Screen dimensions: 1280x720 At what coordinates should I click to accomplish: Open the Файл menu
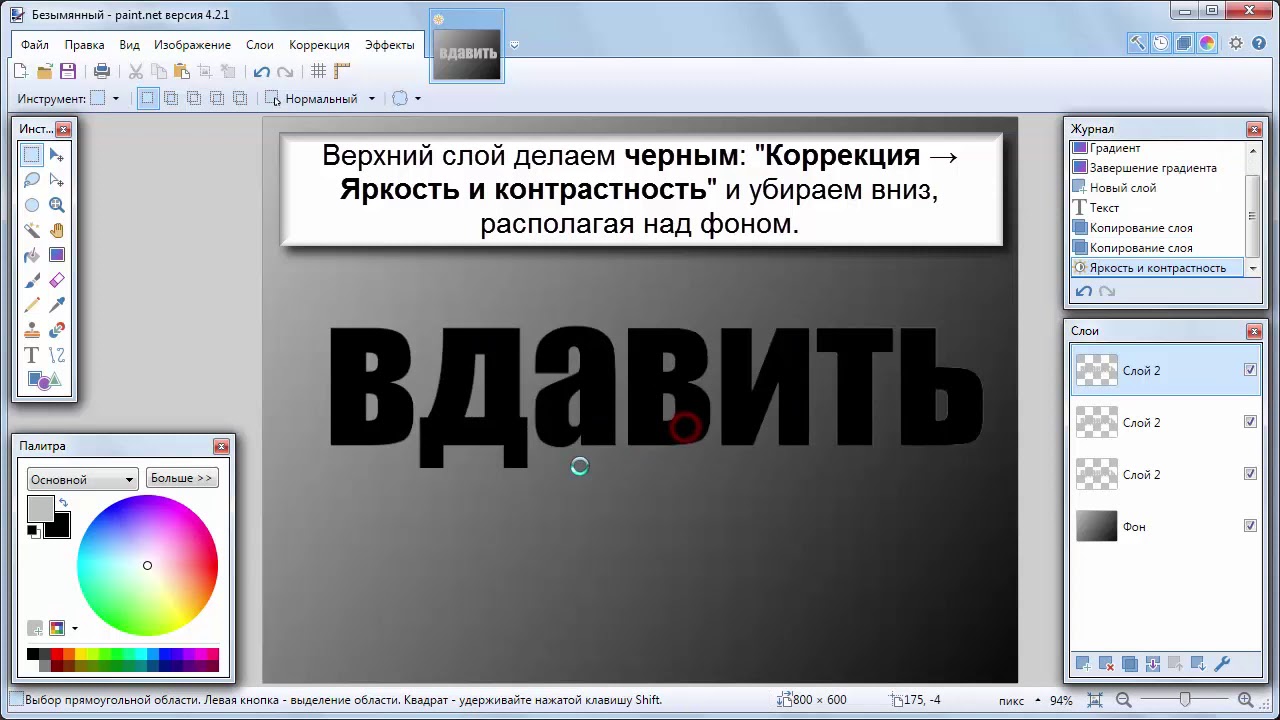35,45
